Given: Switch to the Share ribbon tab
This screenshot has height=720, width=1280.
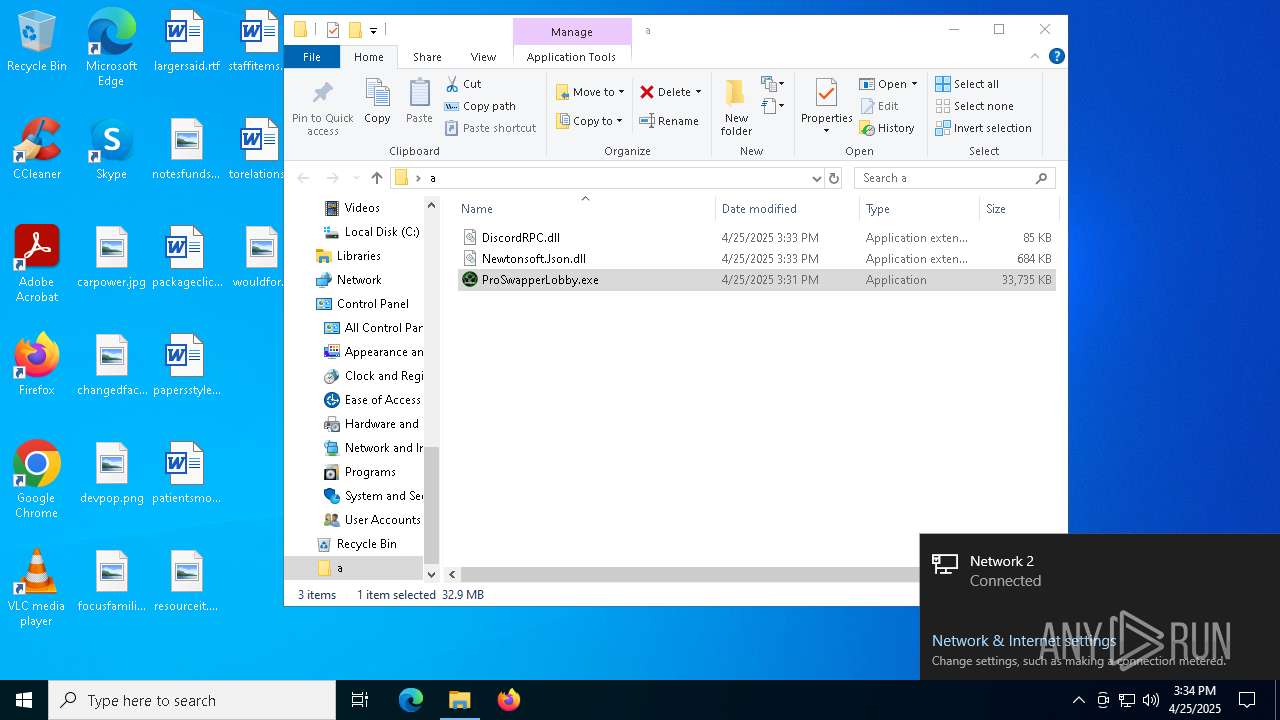Looking at the screenshot, I should pos(427,57).
